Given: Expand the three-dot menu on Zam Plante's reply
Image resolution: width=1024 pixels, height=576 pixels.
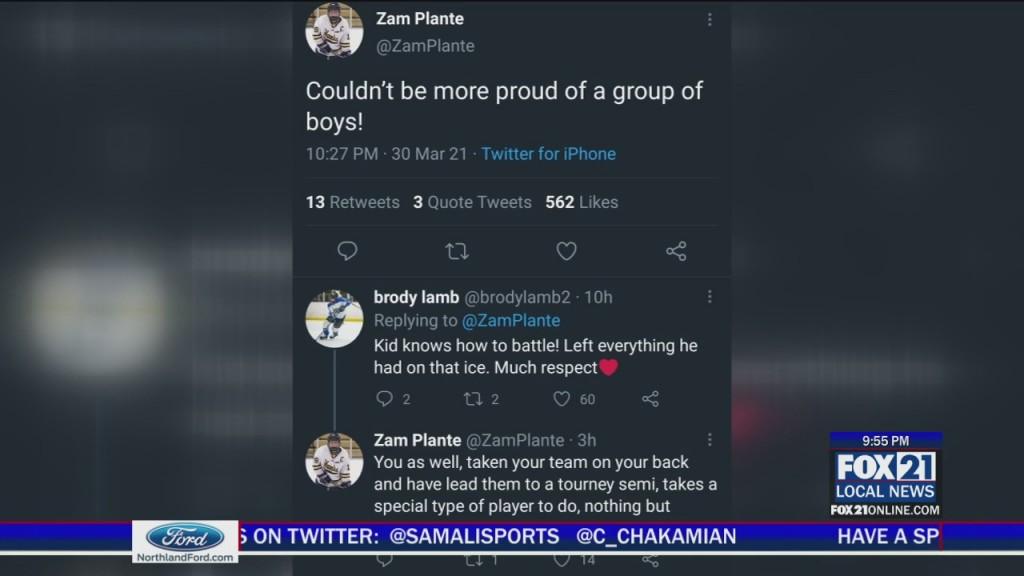Looking at the screenshot, I should (710, 439).
